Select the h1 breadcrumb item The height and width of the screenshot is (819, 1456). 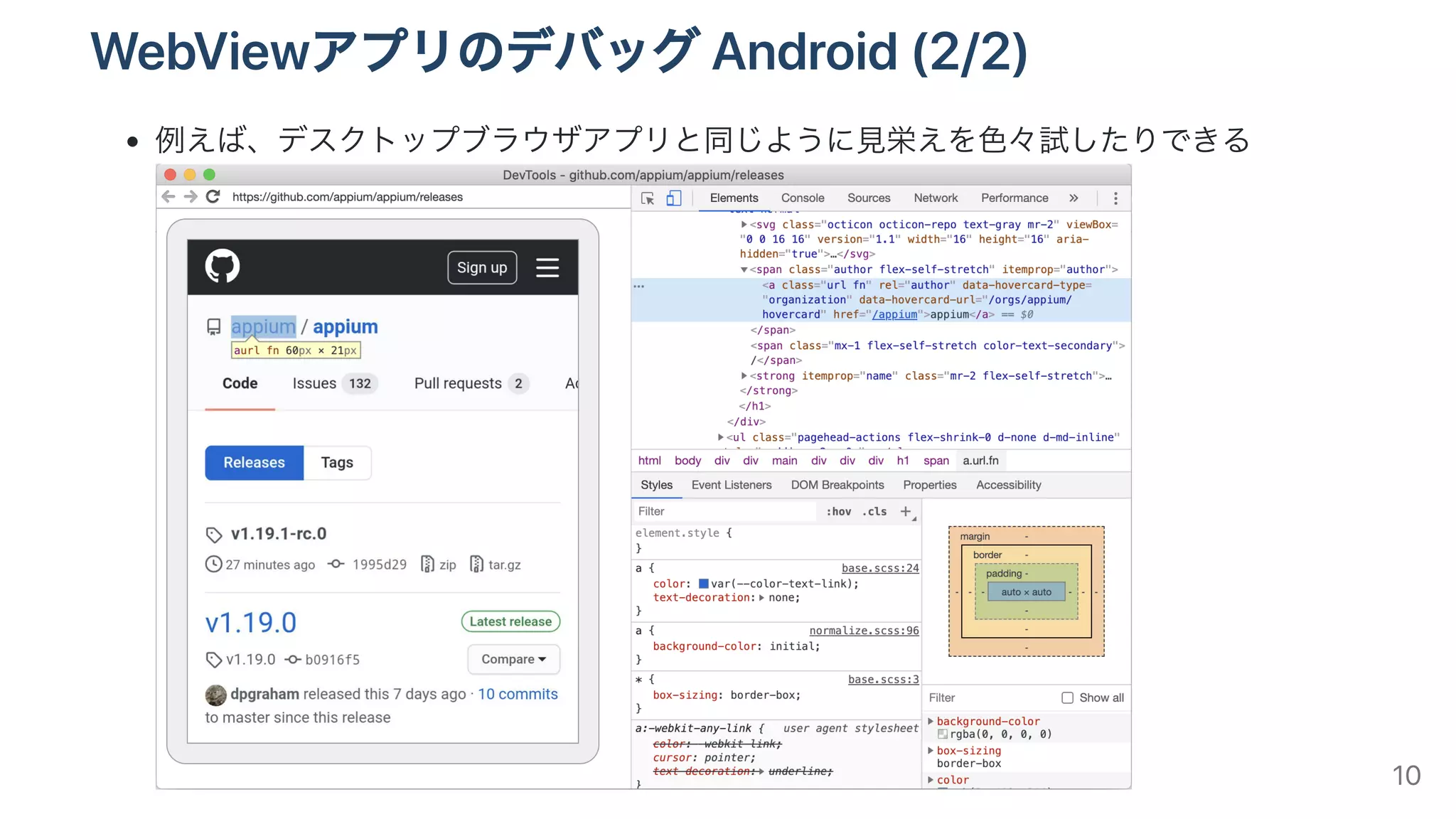[x=903, y=461]
